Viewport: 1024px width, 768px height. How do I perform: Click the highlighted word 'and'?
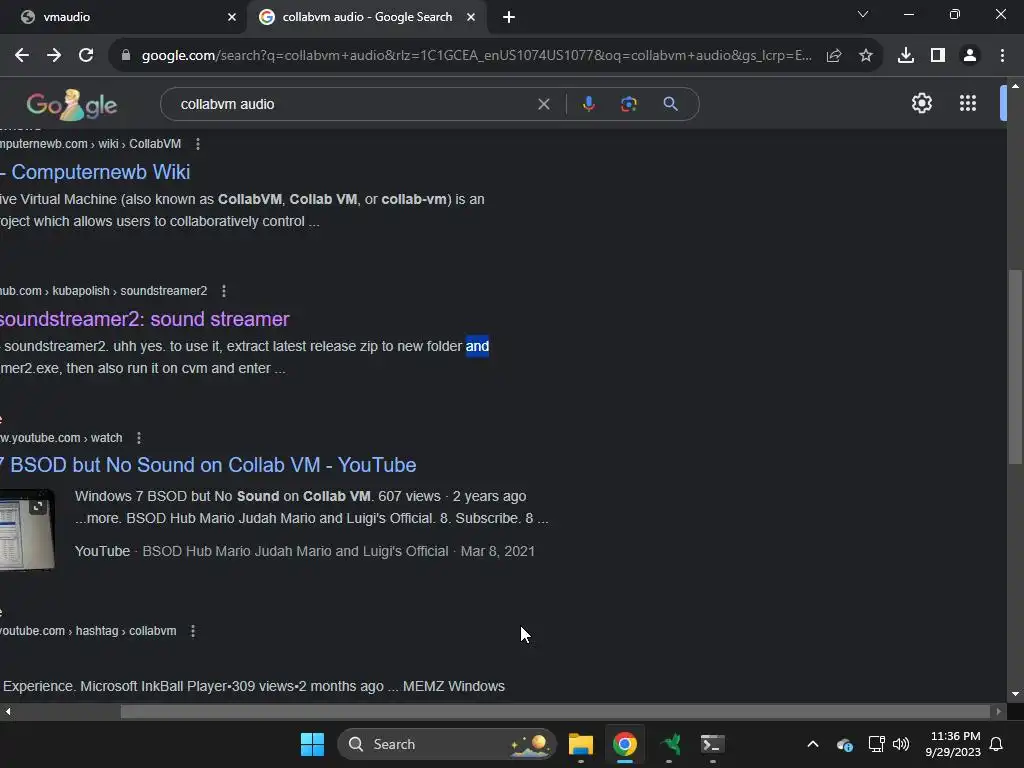pyautogui.click(x=477, y=346)
